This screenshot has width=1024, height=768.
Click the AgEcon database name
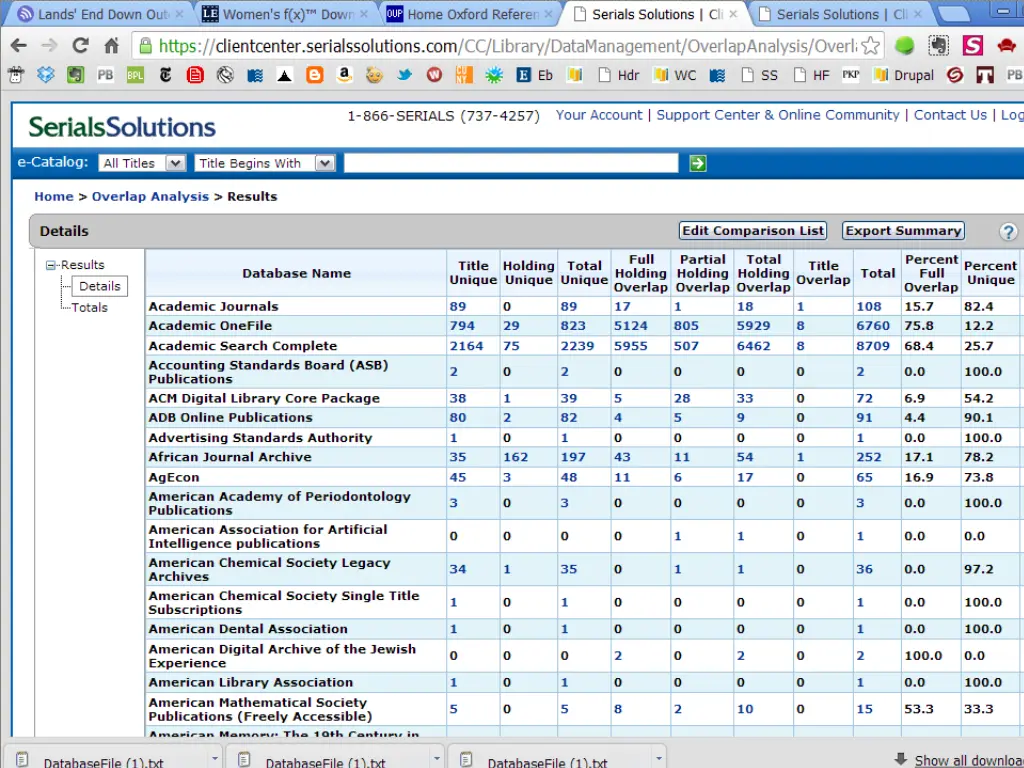pyautogui.click(x=174, y=477)
